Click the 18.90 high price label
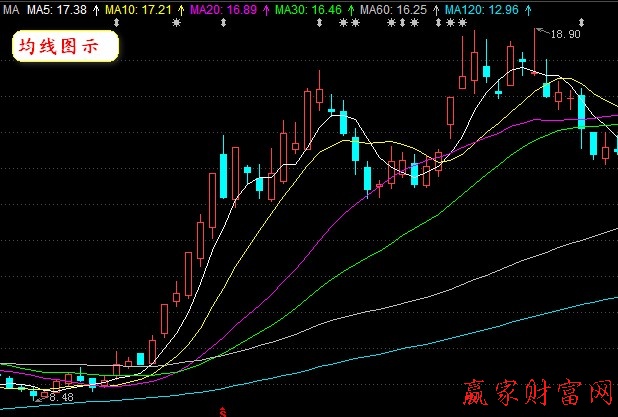 coord(565,34)
